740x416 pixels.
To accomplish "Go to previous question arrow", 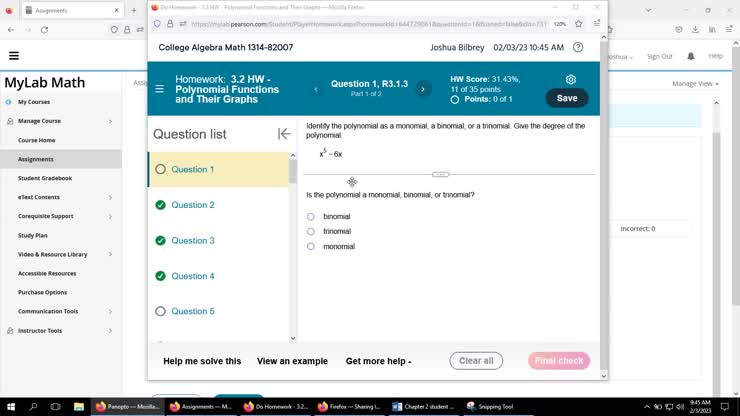I will click(316, 89).
